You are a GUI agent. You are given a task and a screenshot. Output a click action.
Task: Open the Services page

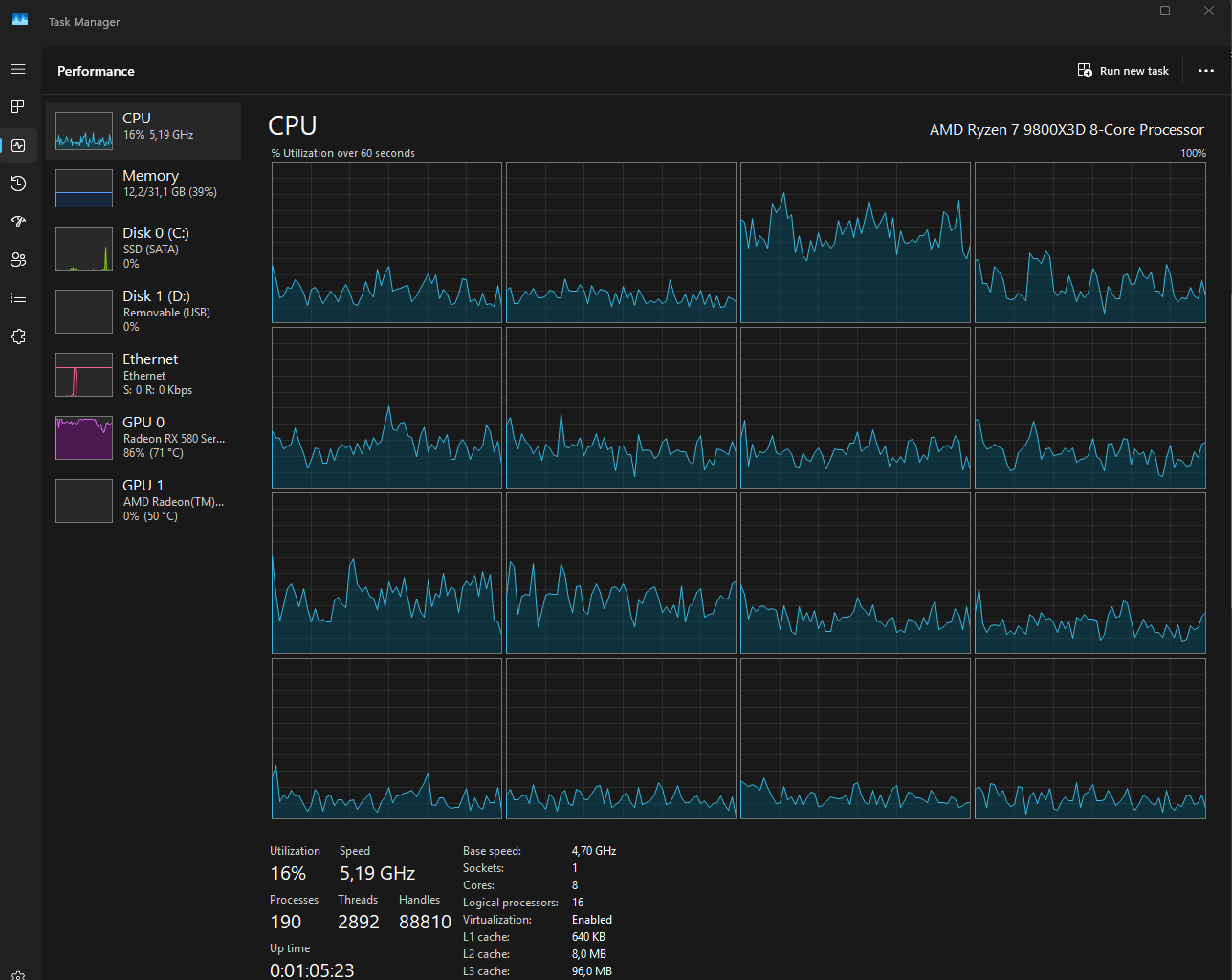18,337
